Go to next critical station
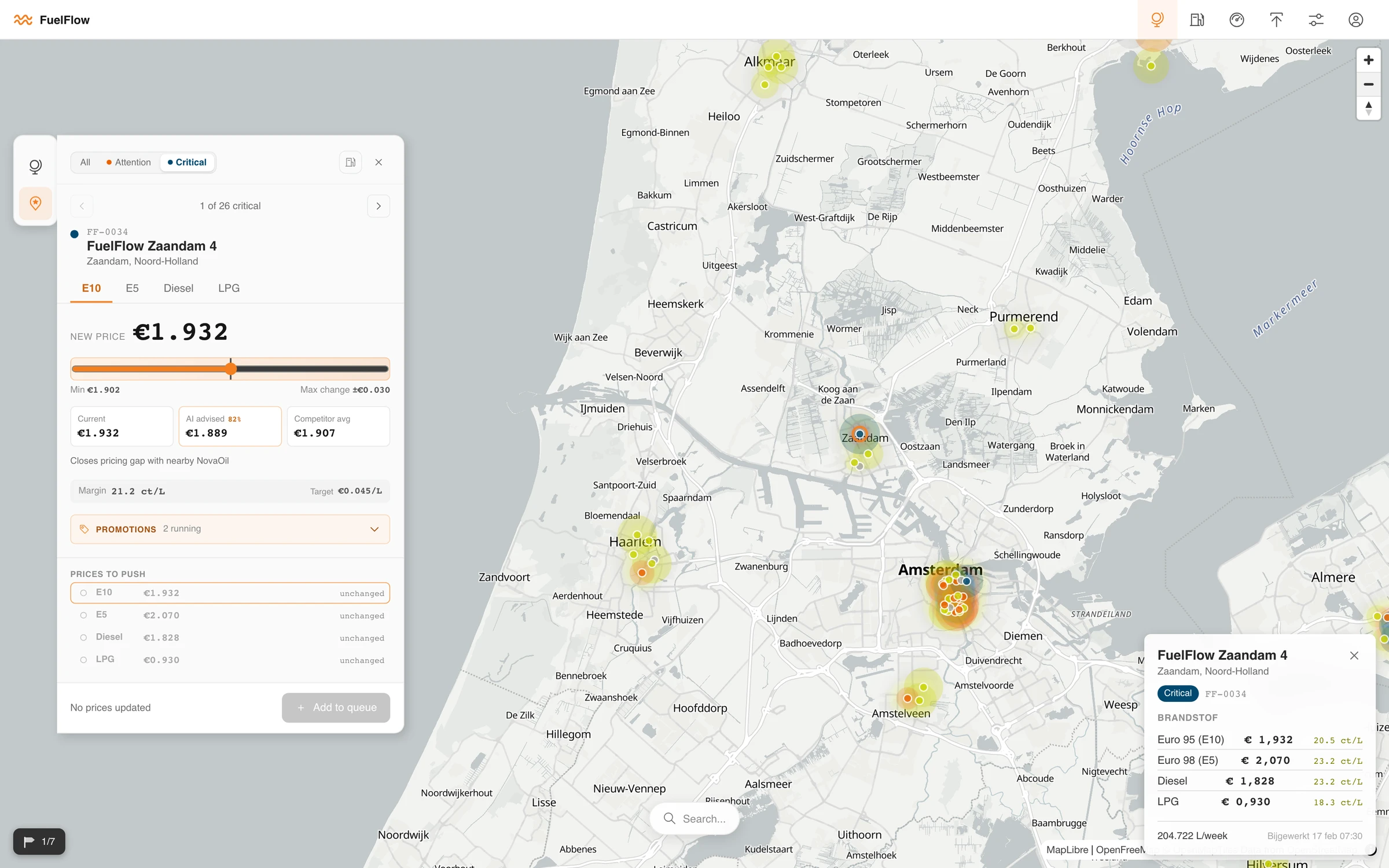The height and width of the screenshot is (868, 1389). click(x=379, y=206)
